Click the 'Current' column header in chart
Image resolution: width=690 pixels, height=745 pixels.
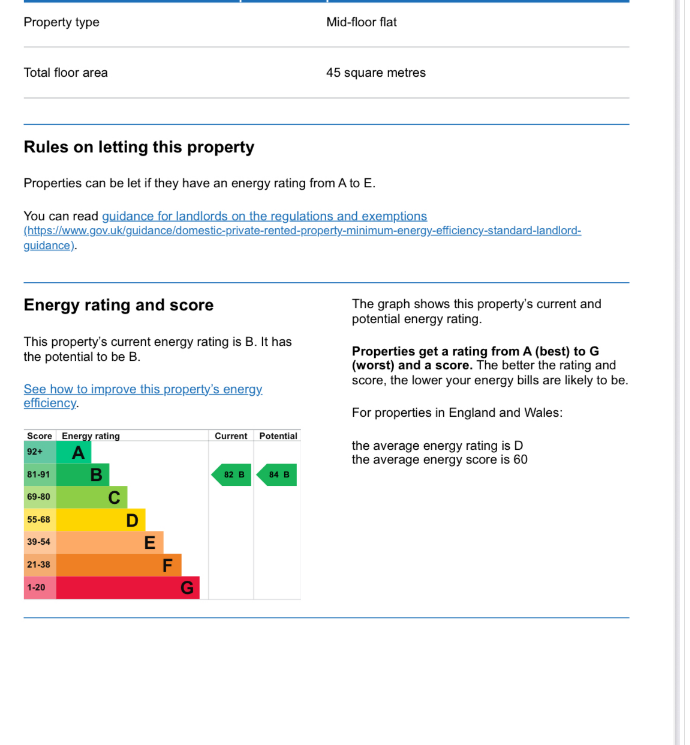coord(231,436)
